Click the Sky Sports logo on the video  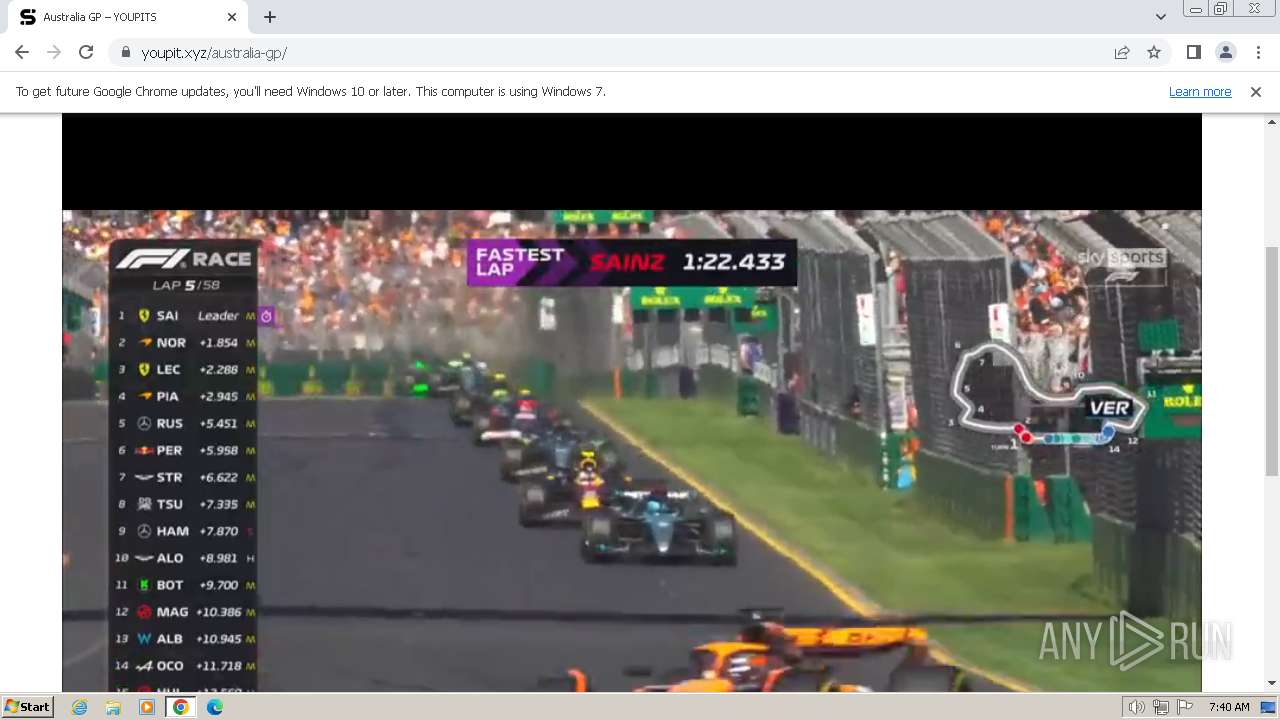pos(1121,265)
